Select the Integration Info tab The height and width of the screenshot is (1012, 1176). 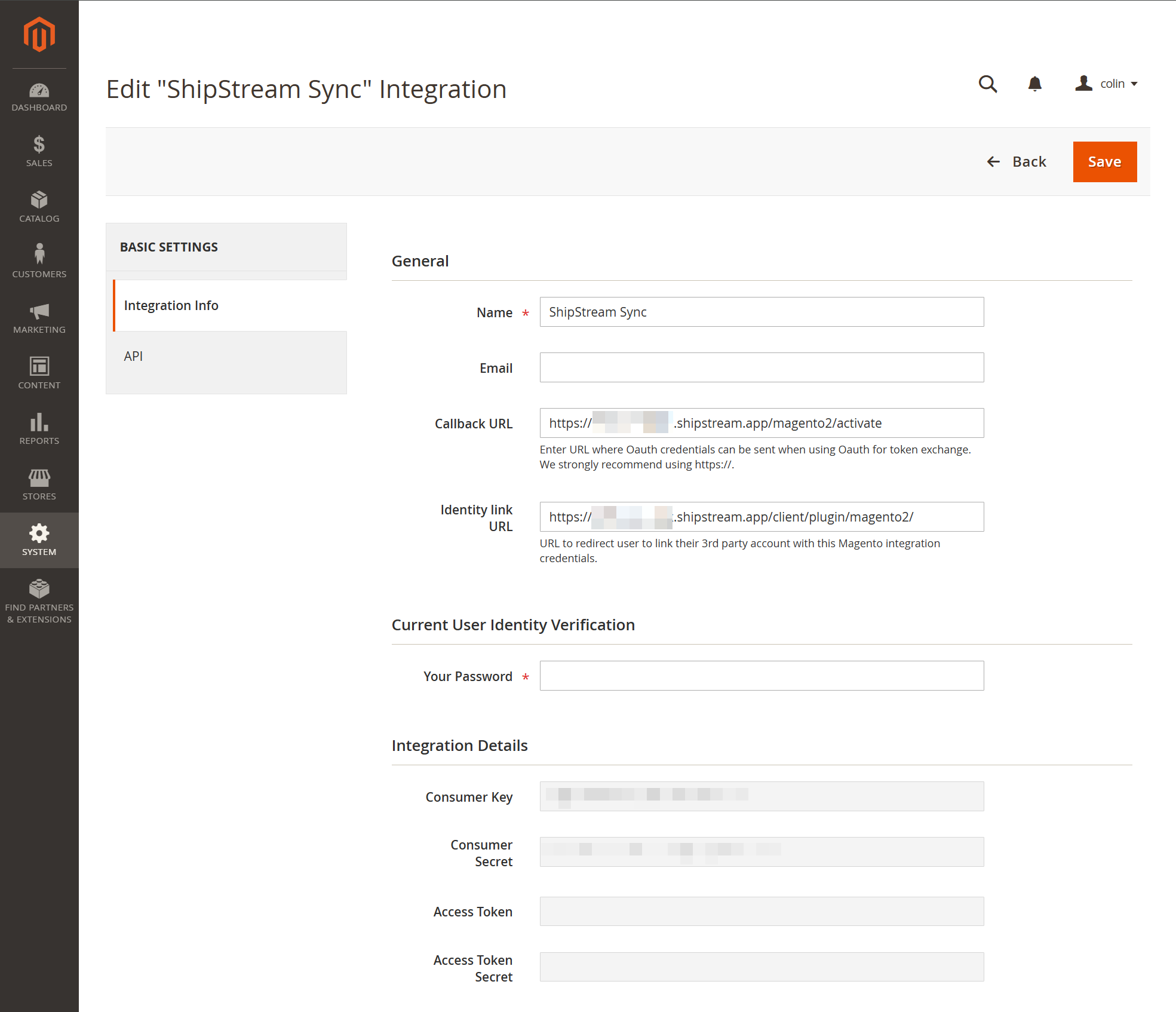pyautogui.click(x=171, y=306)
